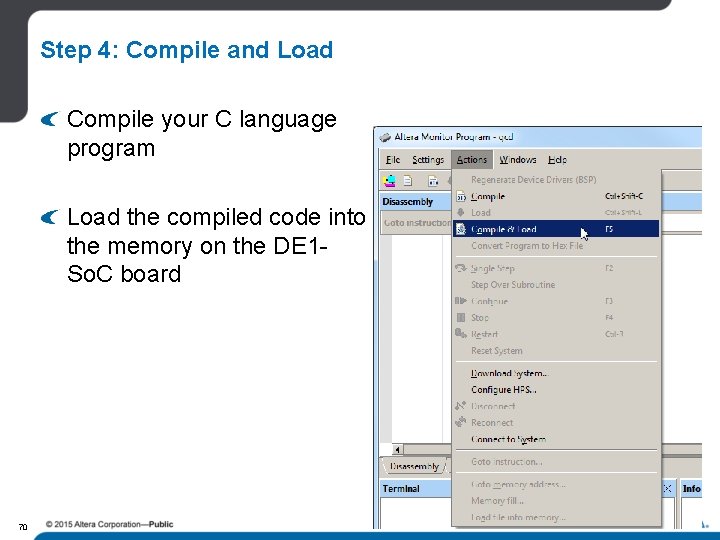Click the Info panel header
This screenshot has width=720, height=540.
coord(691,489)
